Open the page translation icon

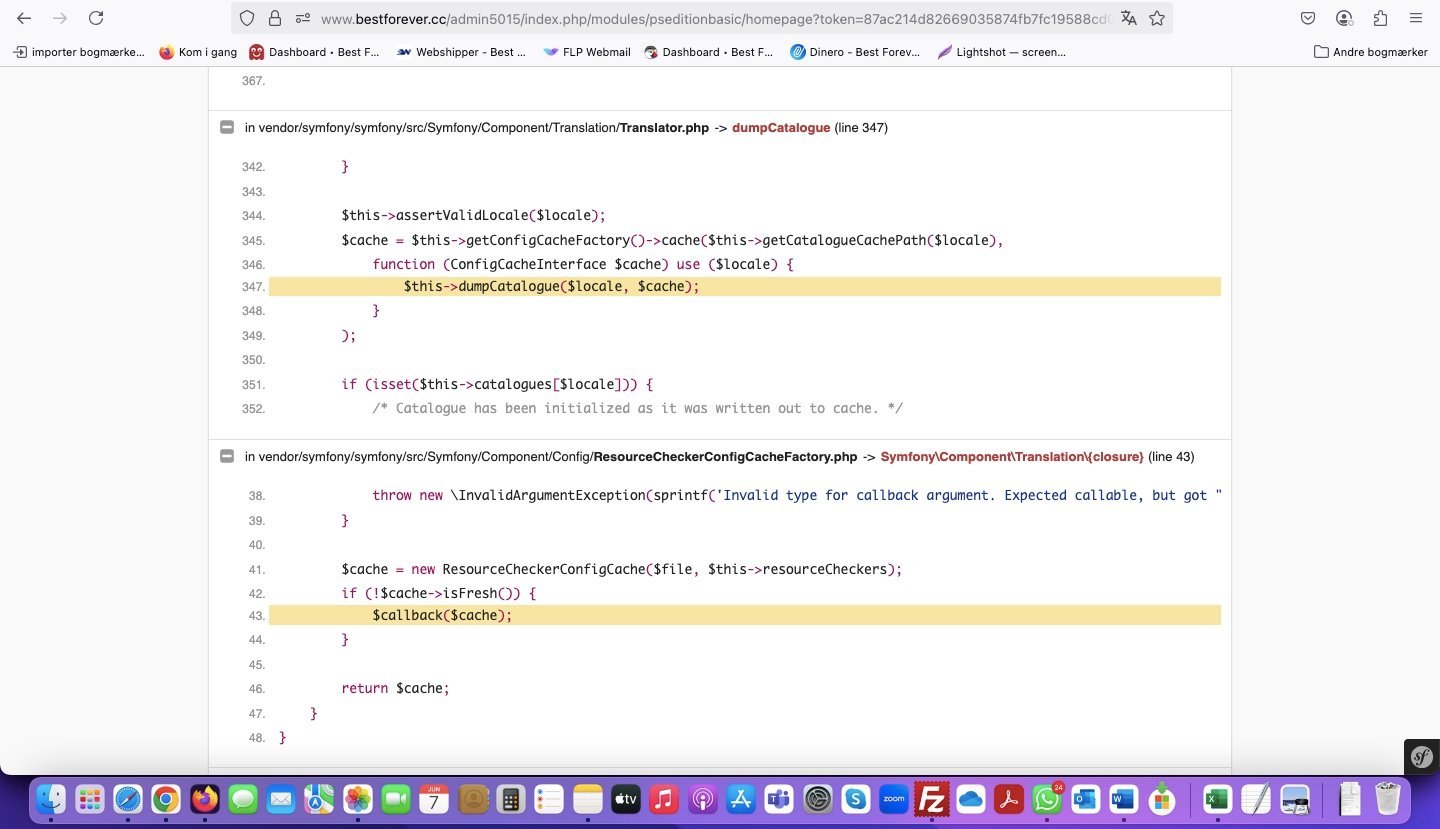1129,18
